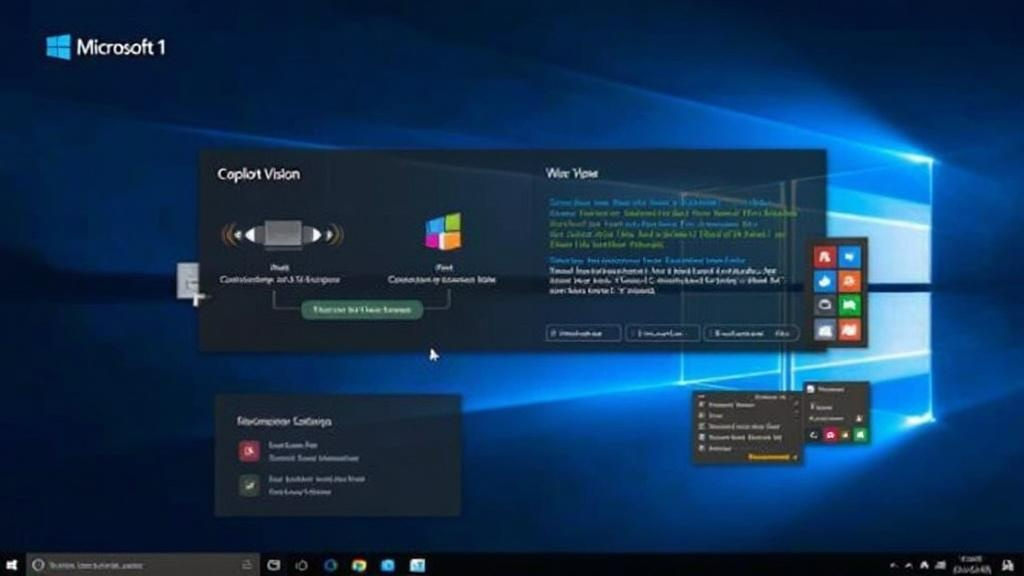
Task: Select the pale gray-blue Windows logo tile
Action: [825, 330]
